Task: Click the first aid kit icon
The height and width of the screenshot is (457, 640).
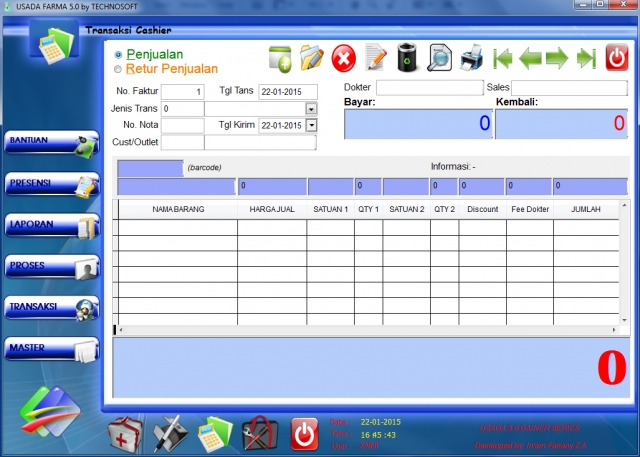Action: click(125, 433)
